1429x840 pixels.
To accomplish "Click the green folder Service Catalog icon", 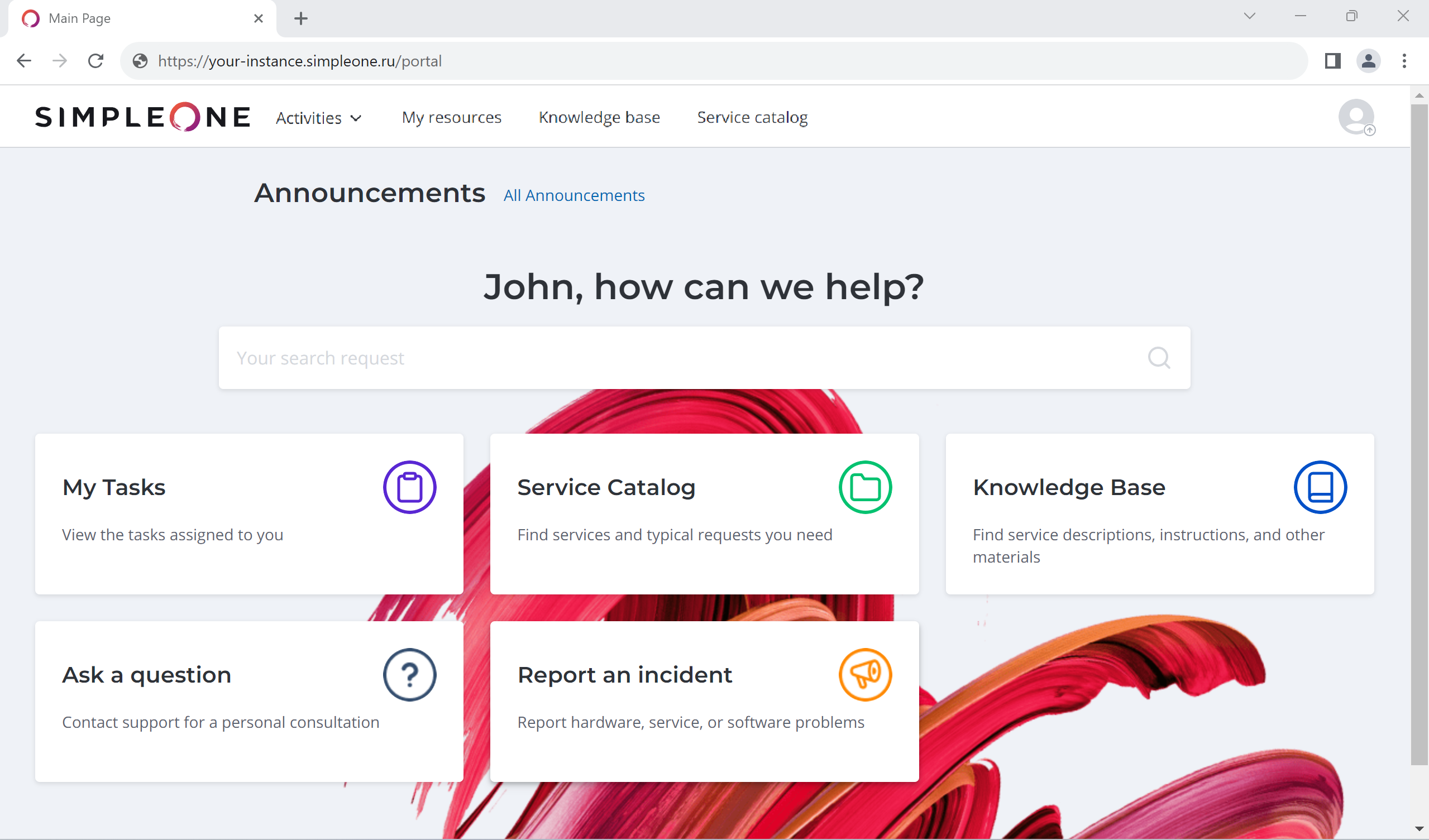I will pos(865,487).
